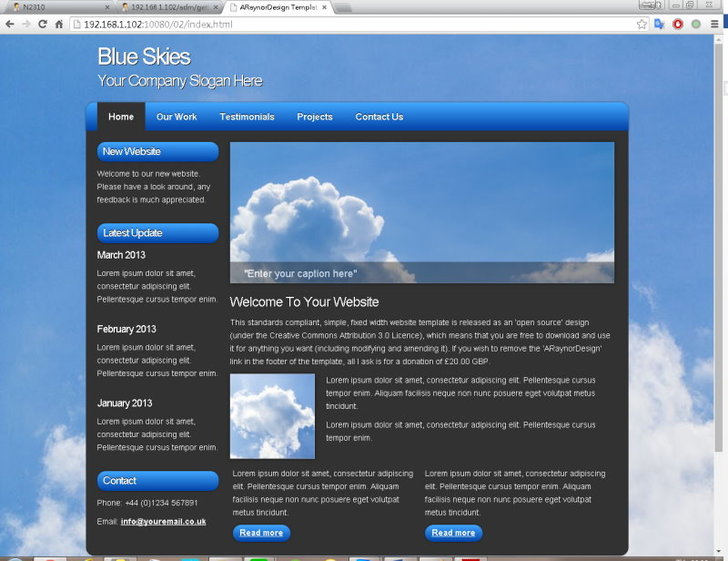Click the Contact sidebar heading
This screenshot has height=561, width=728.
(x=158, y=481)
